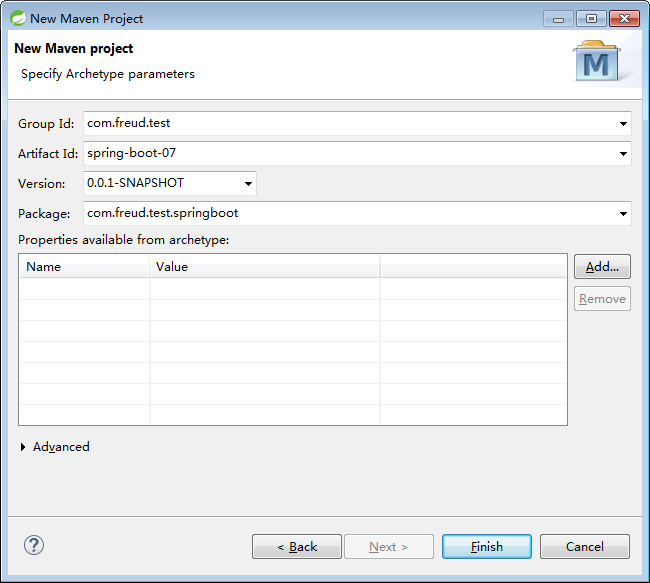
Task: Click the 'Properties available from archetype:' label
Action: coord(124,240)
